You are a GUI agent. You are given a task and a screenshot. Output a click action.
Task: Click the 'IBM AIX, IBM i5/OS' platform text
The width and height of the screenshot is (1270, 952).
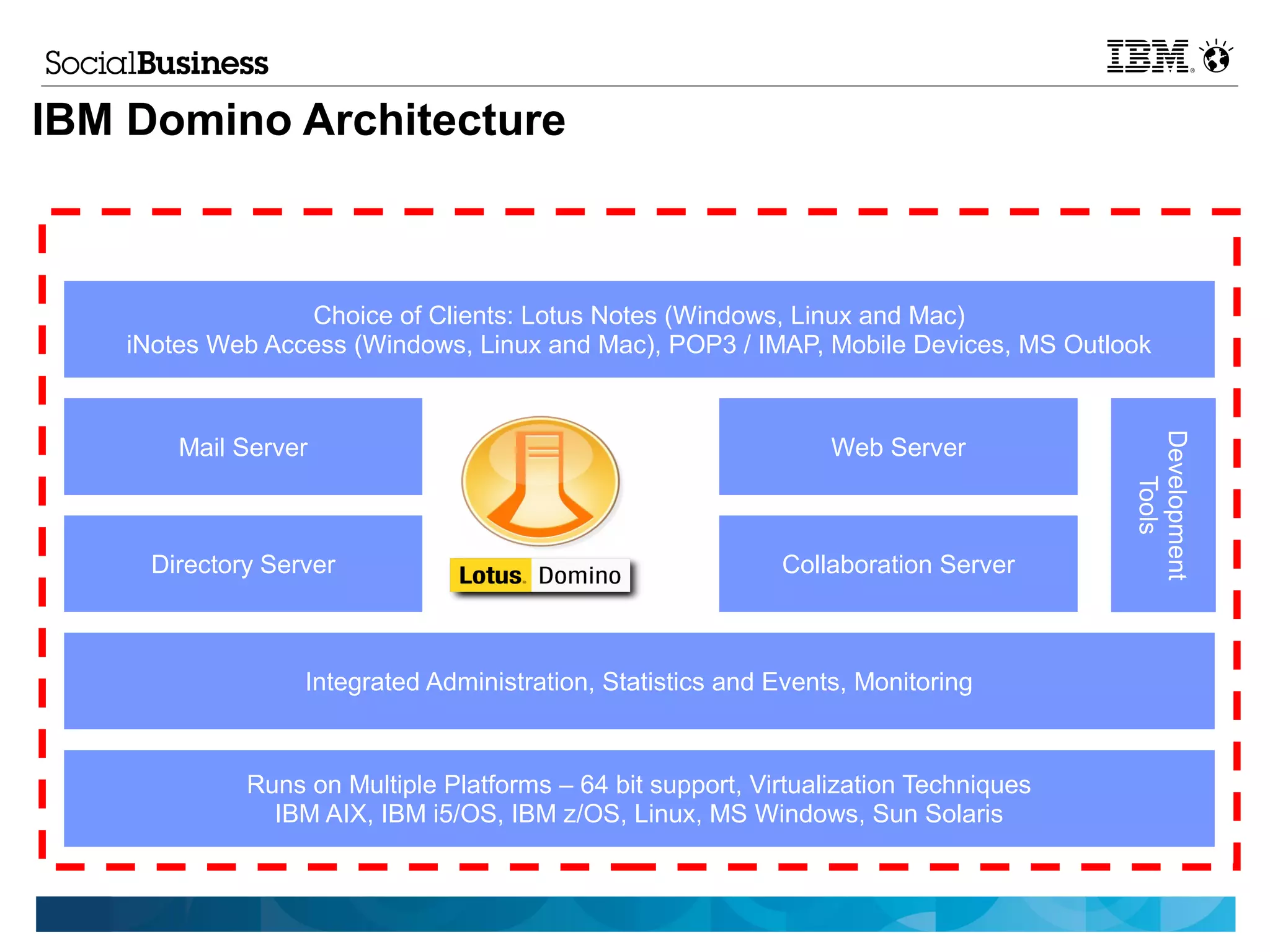[x=639, y=814]
